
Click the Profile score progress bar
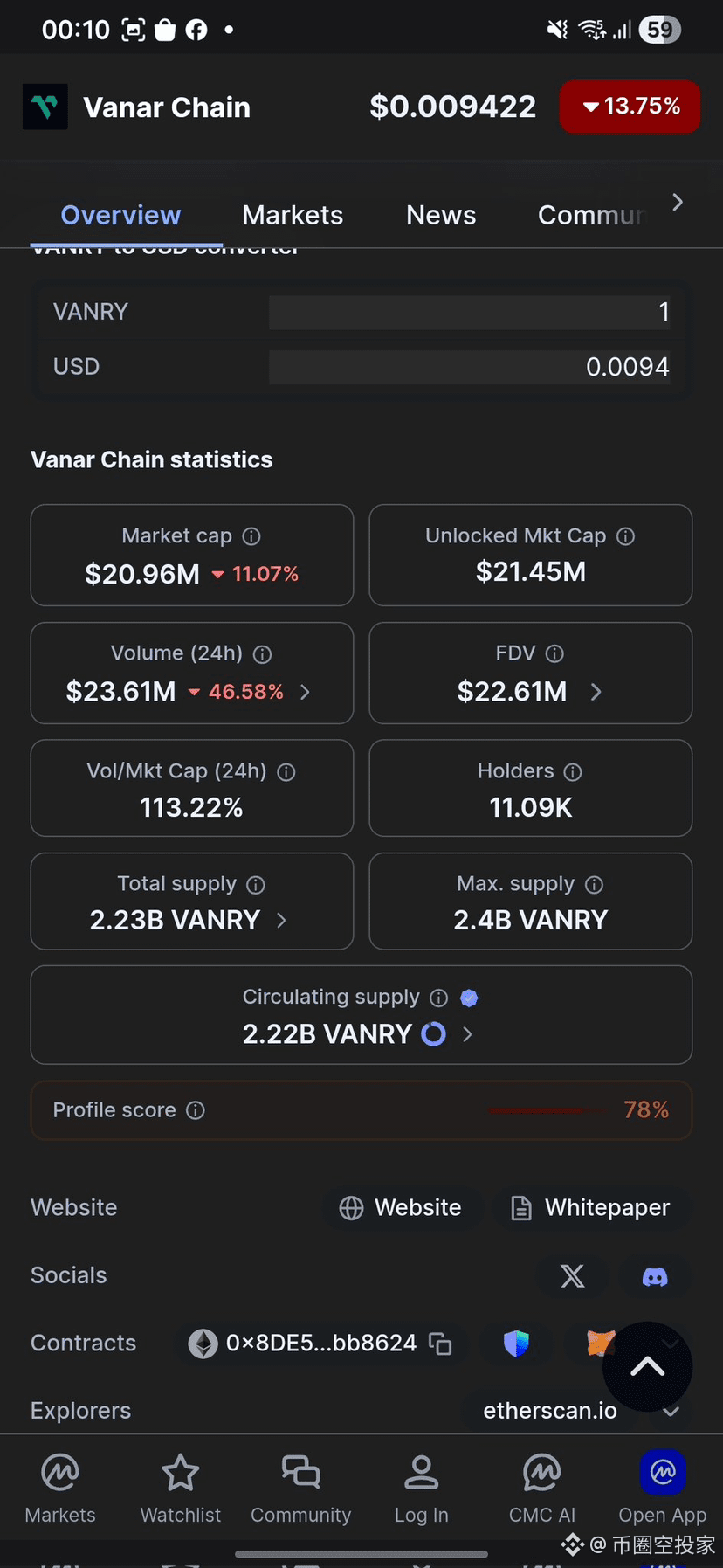(x=547, y=1110)
